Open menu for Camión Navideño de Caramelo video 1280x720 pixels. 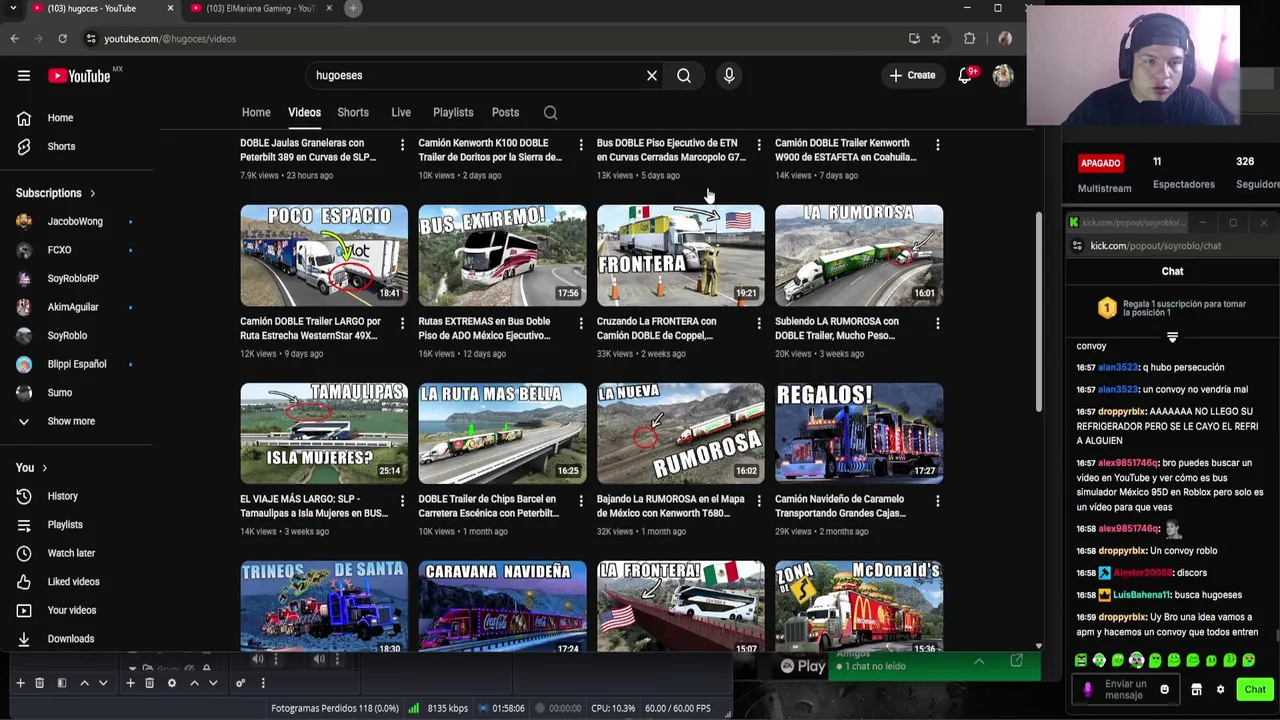click(937, 501)
